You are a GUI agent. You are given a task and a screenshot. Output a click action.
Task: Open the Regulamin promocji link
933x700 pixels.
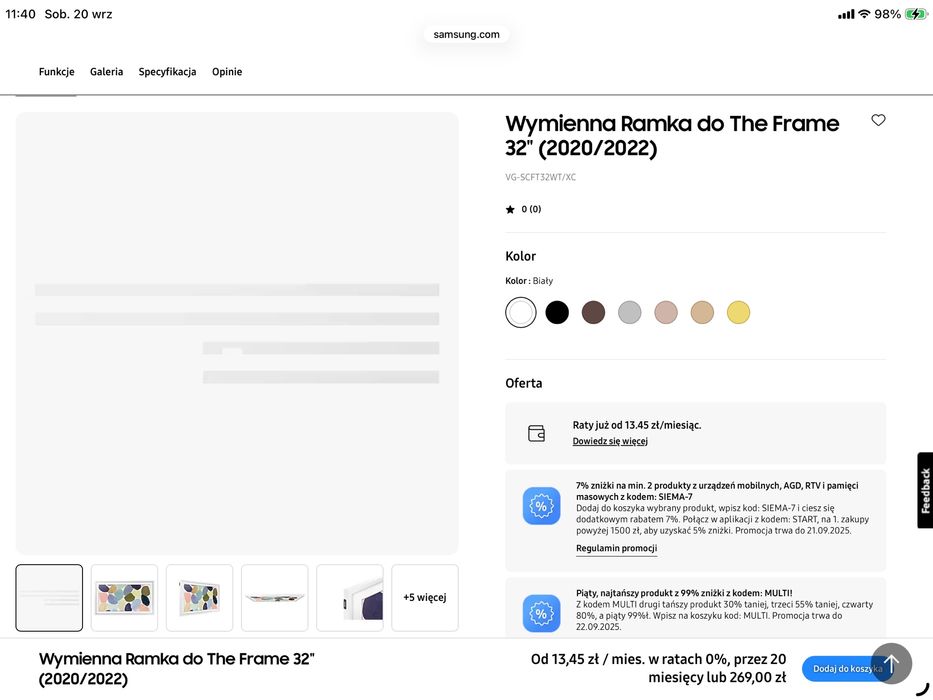[x=616, y=548]
